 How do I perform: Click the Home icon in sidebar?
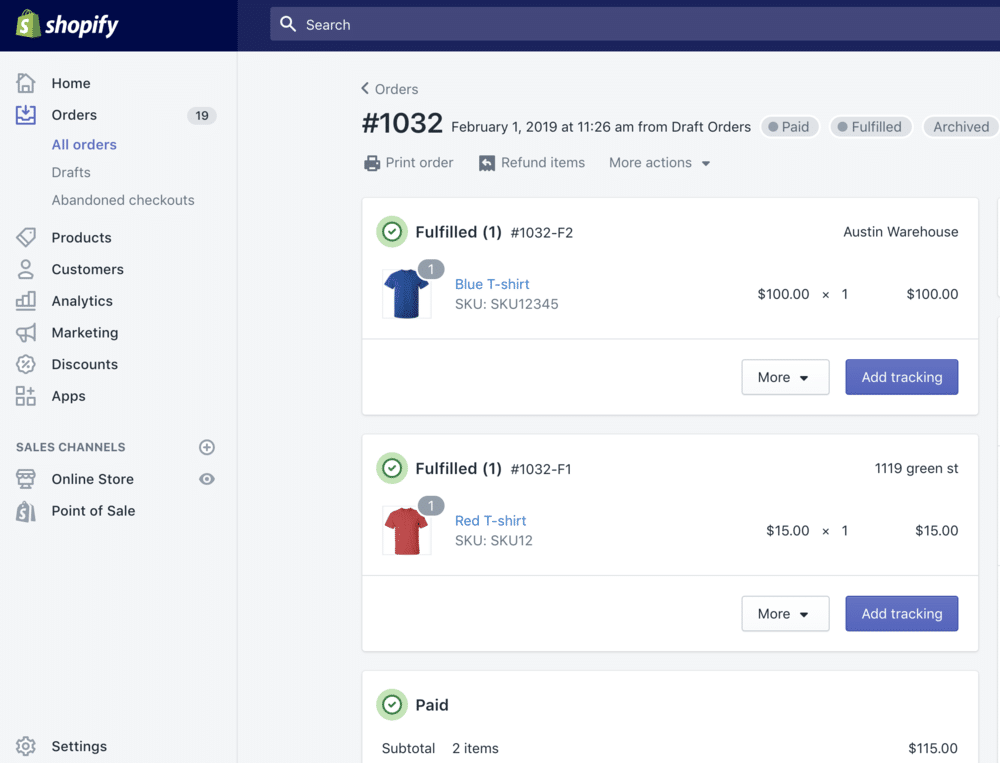26,83
